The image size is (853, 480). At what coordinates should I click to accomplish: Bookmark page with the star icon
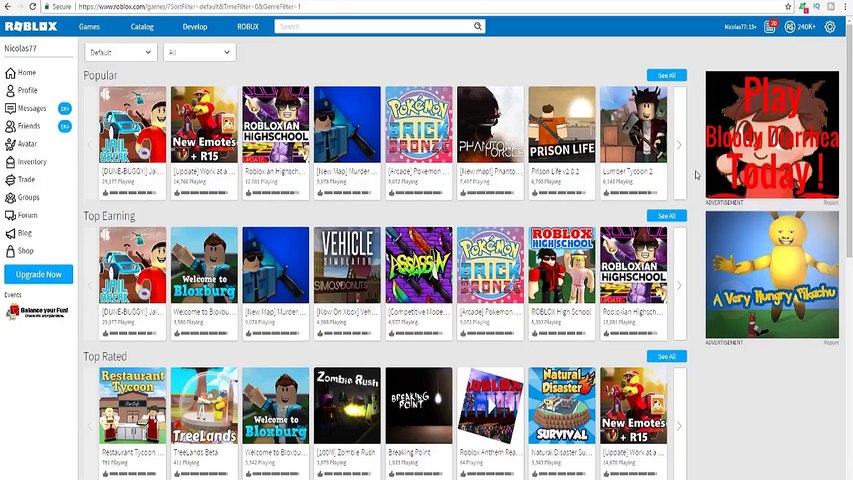click(x=788, y=7)
